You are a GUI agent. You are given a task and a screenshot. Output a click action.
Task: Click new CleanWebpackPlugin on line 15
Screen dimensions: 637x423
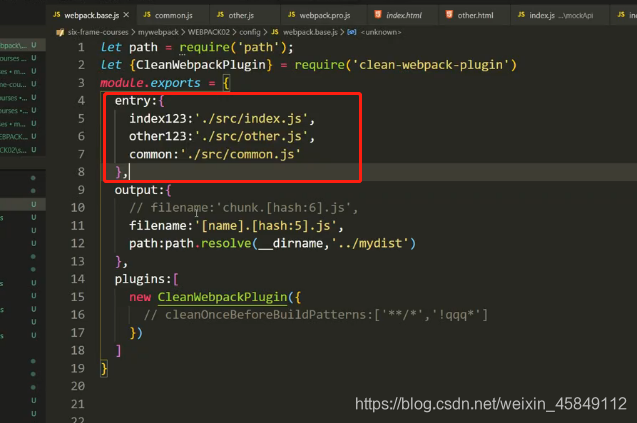tap(208, 297)
